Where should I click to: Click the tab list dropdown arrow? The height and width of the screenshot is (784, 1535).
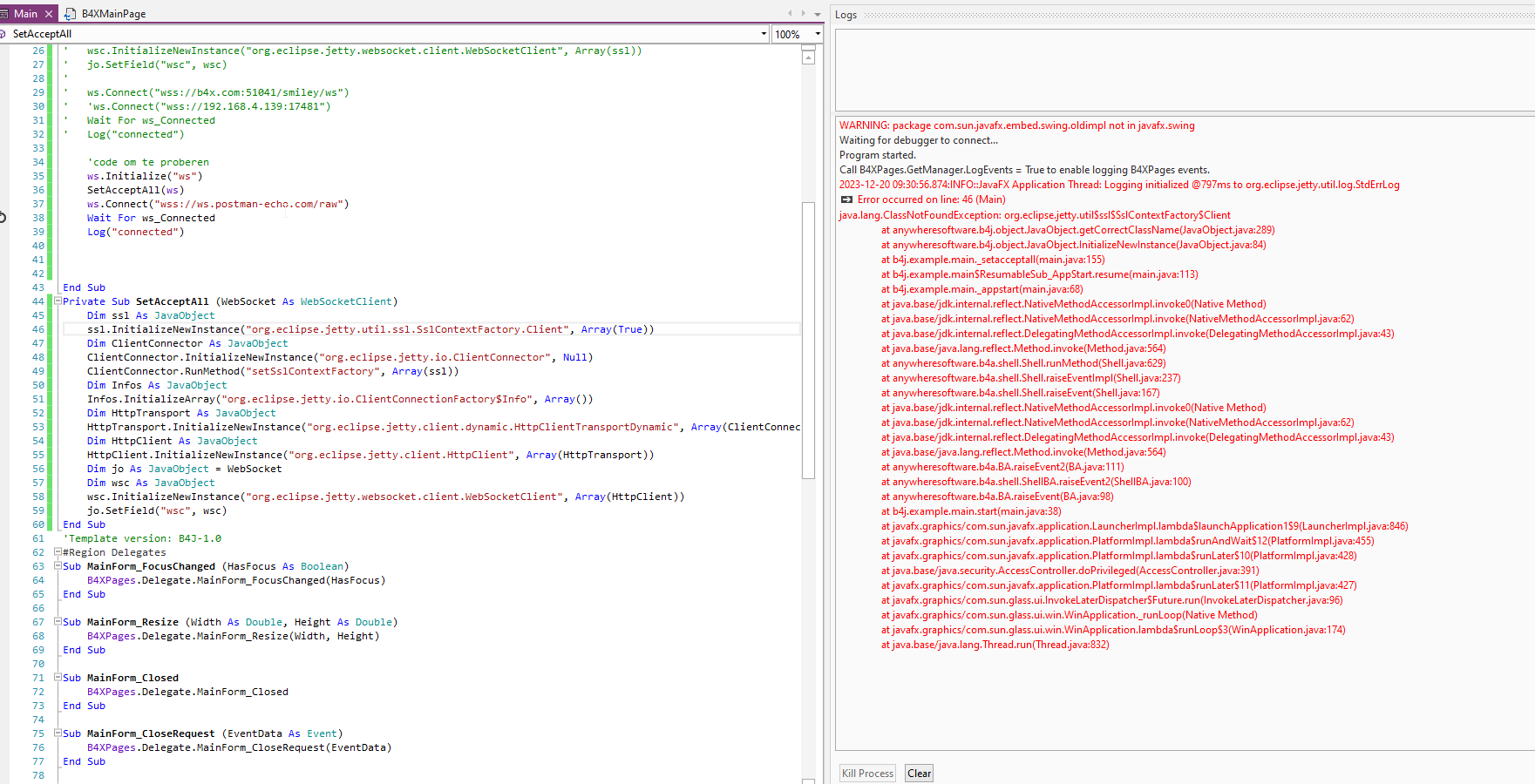point(818,14)
